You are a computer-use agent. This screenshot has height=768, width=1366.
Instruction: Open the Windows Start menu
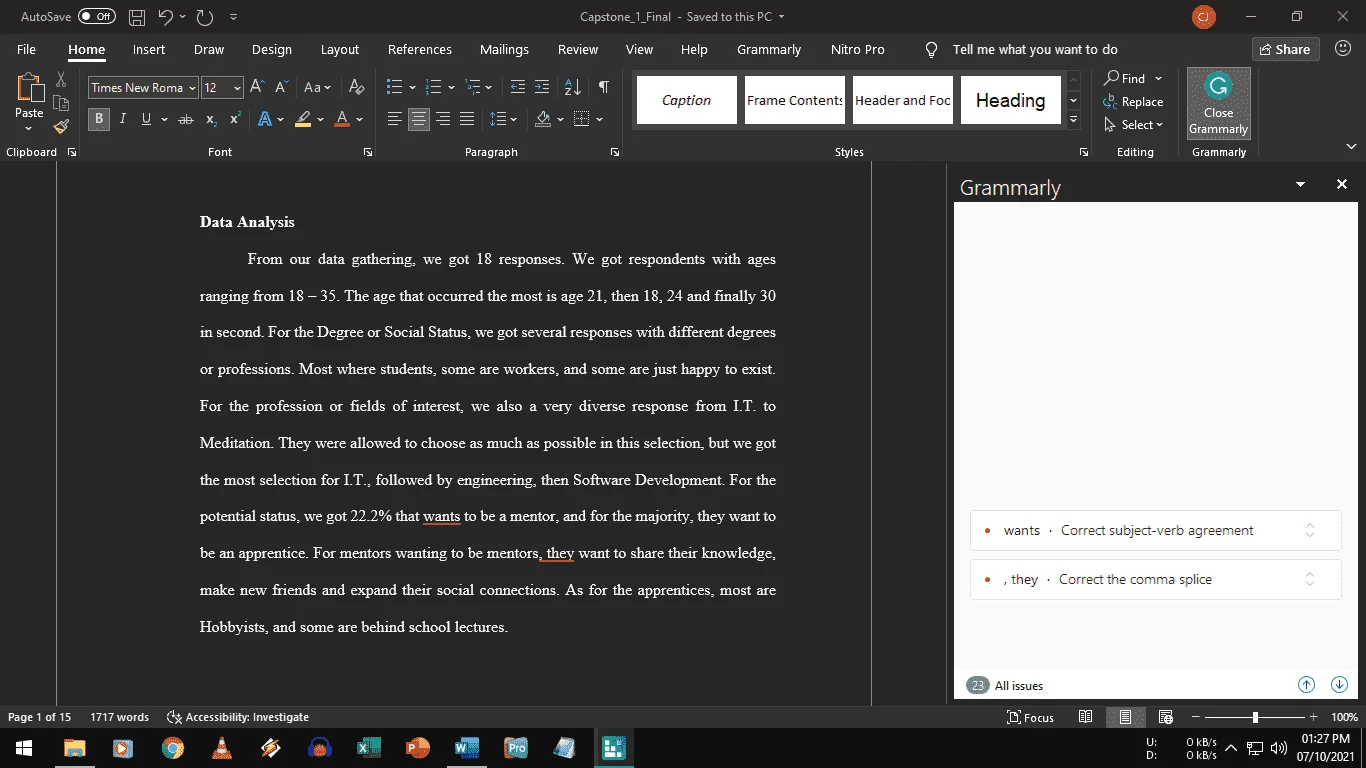point(23,747)
